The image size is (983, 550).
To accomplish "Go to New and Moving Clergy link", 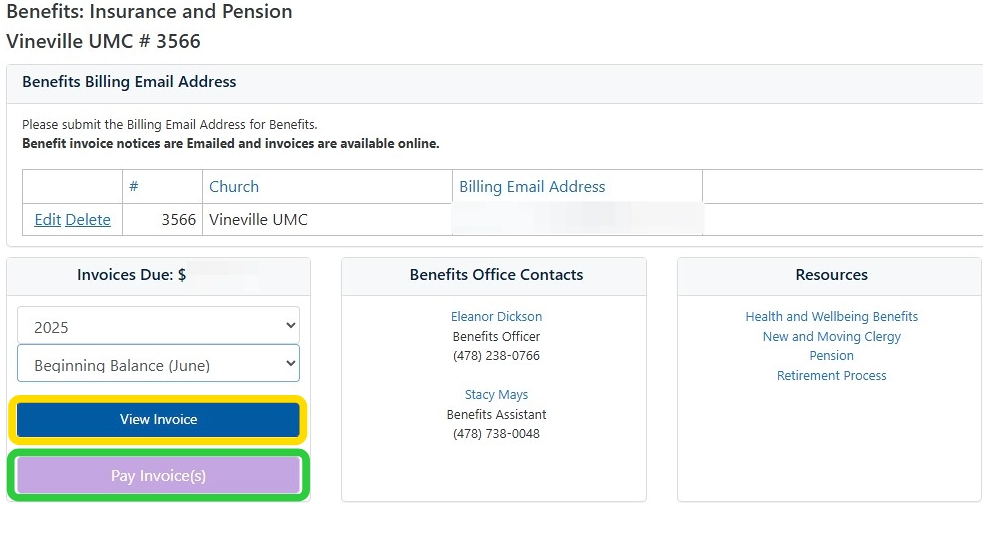I will pos(831,337).
